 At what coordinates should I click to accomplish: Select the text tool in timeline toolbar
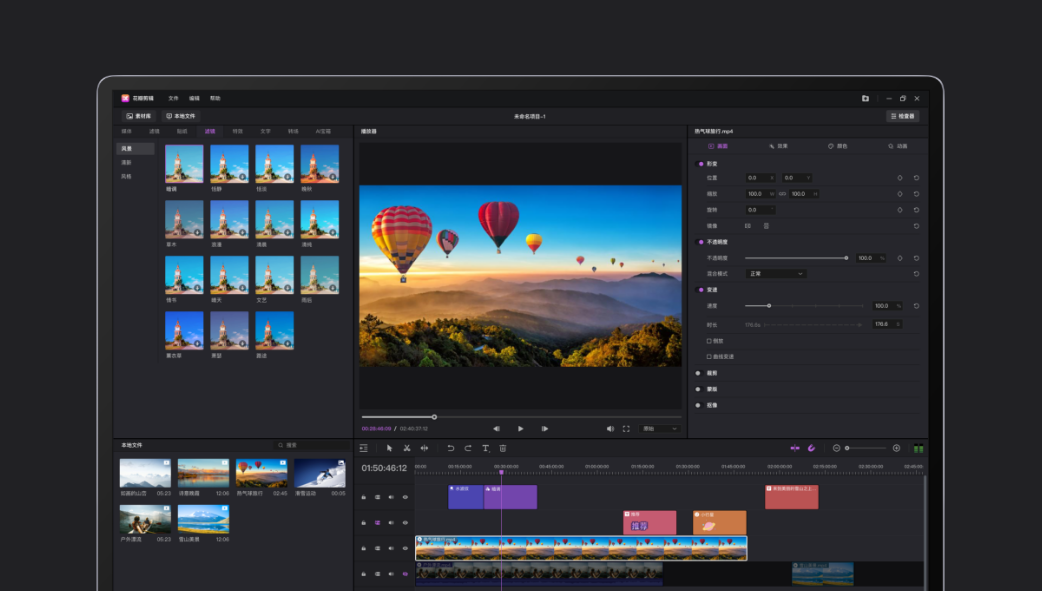pos(486,448)
